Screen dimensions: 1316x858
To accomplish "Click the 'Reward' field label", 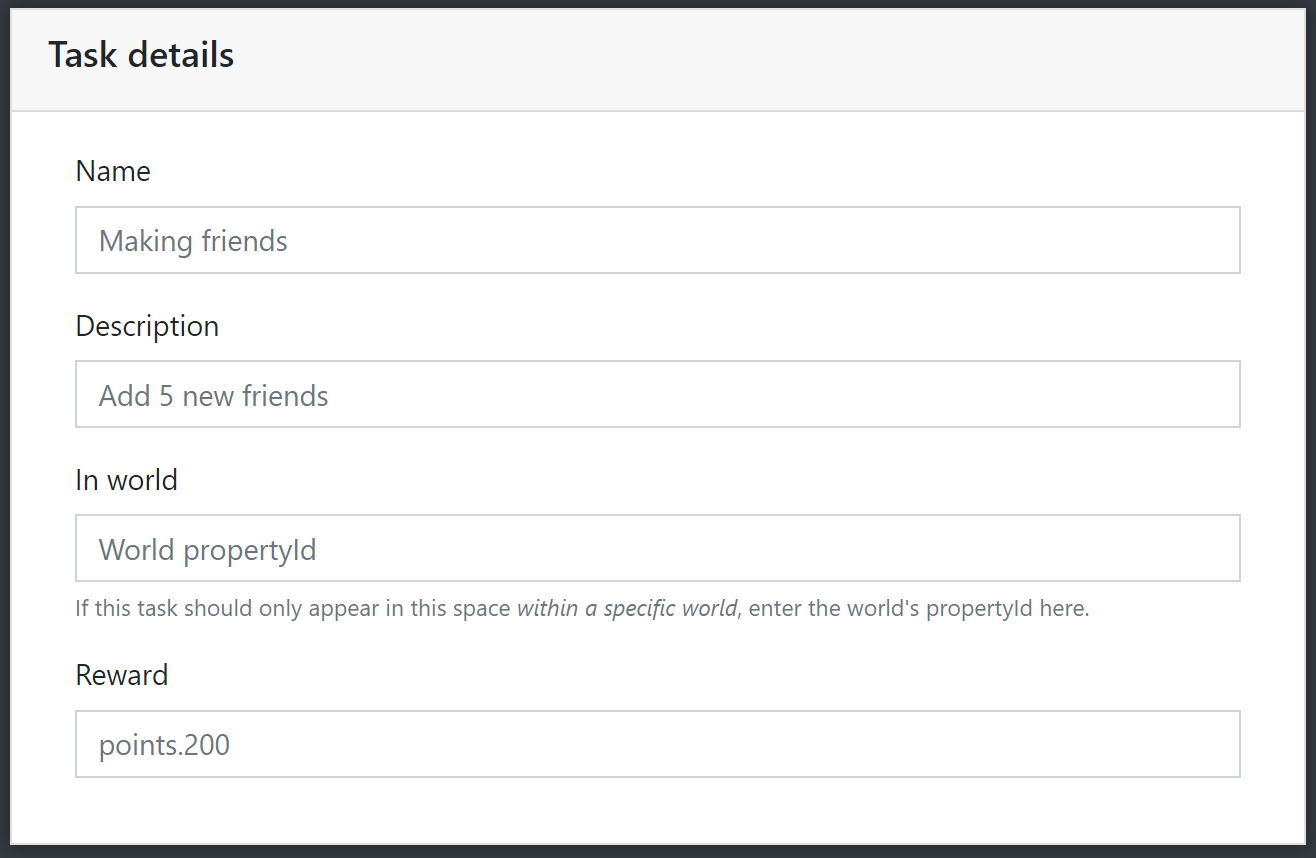I will [x=121, y=675].
